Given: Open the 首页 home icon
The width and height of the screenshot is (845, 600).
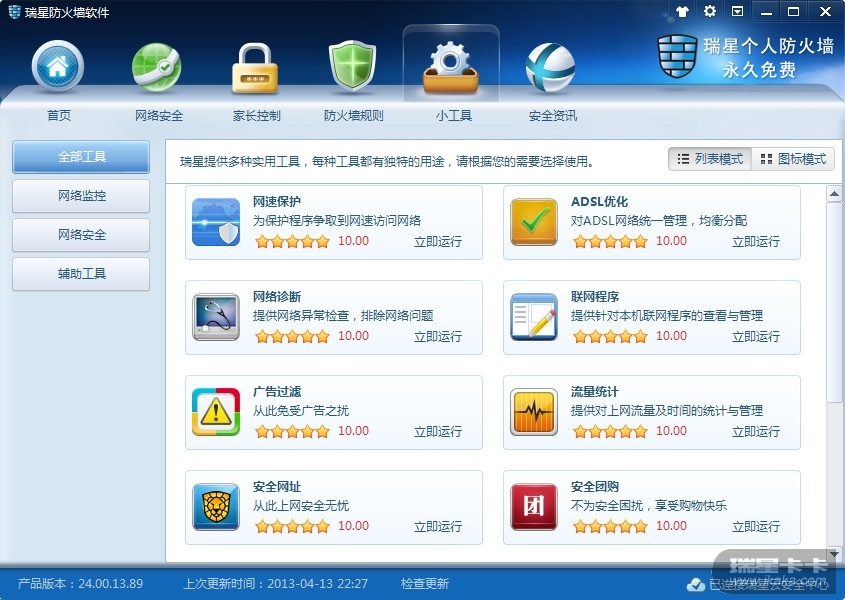Looking at the screenshot, I should (58, 66).
